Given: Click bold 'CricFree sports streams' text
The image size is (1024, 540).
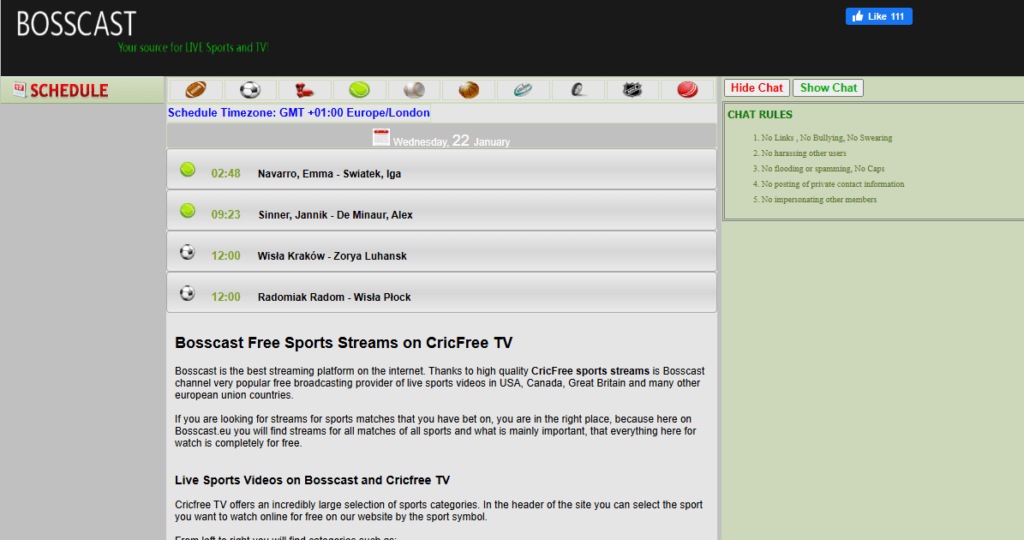Looking at the screenshot, I should click(x=590, y=371).
